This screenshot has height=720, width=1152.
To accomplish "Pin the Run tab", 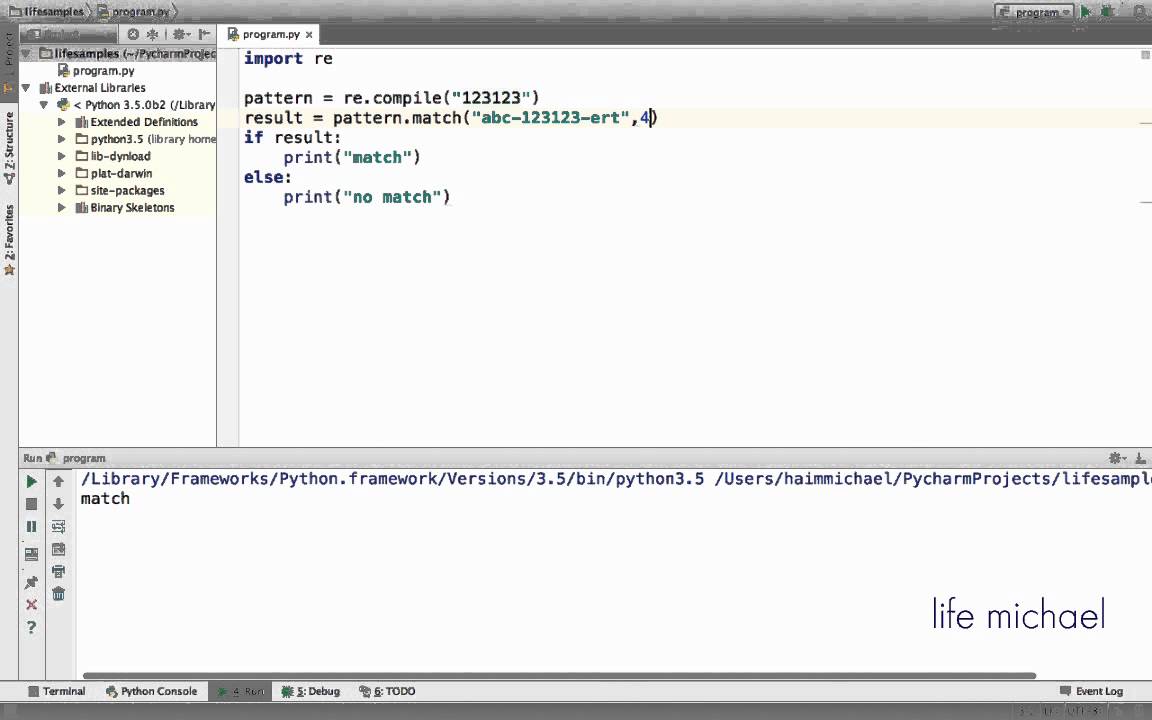I will pos(31,582).
